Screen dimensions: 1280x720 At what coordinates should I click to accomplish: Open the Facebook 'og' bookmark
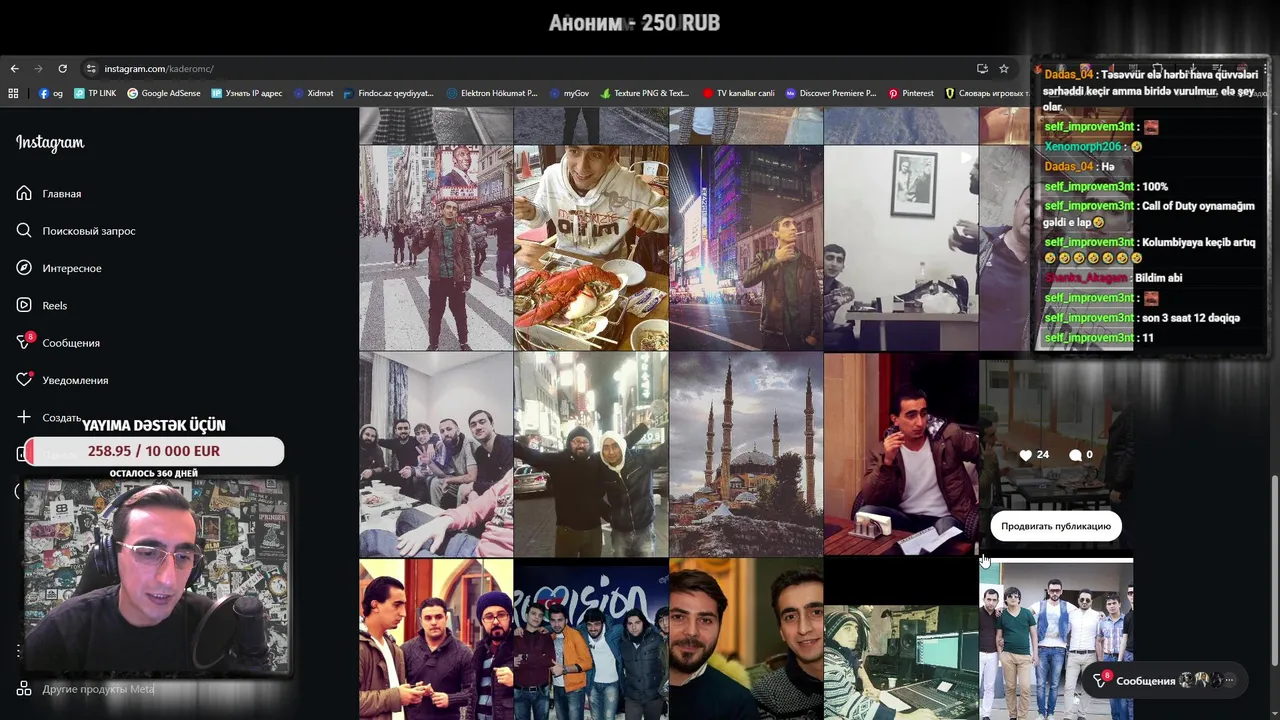pos(51,93)
